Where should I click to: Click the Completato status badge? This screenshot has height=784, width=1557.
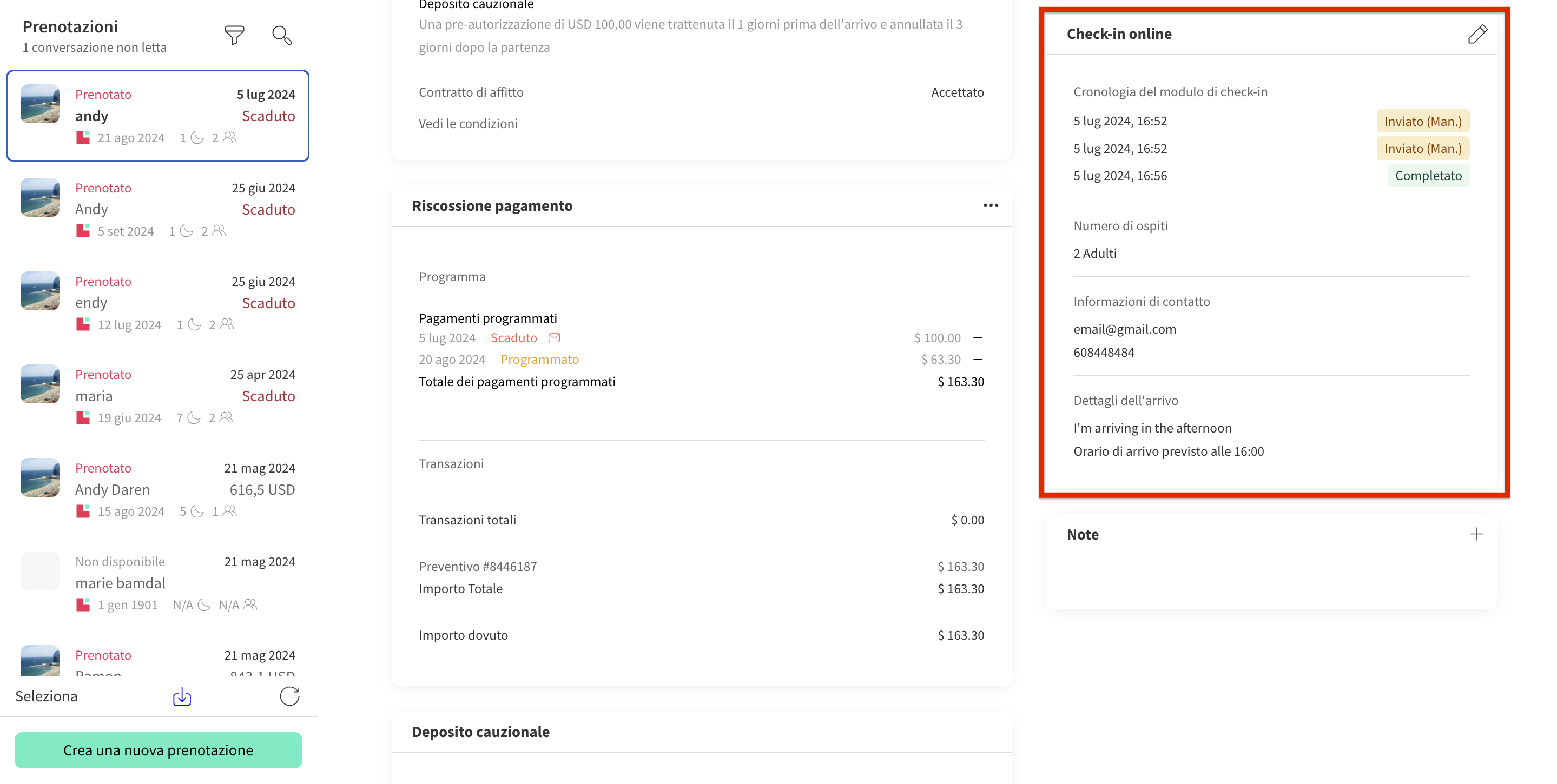(1428, 176)
